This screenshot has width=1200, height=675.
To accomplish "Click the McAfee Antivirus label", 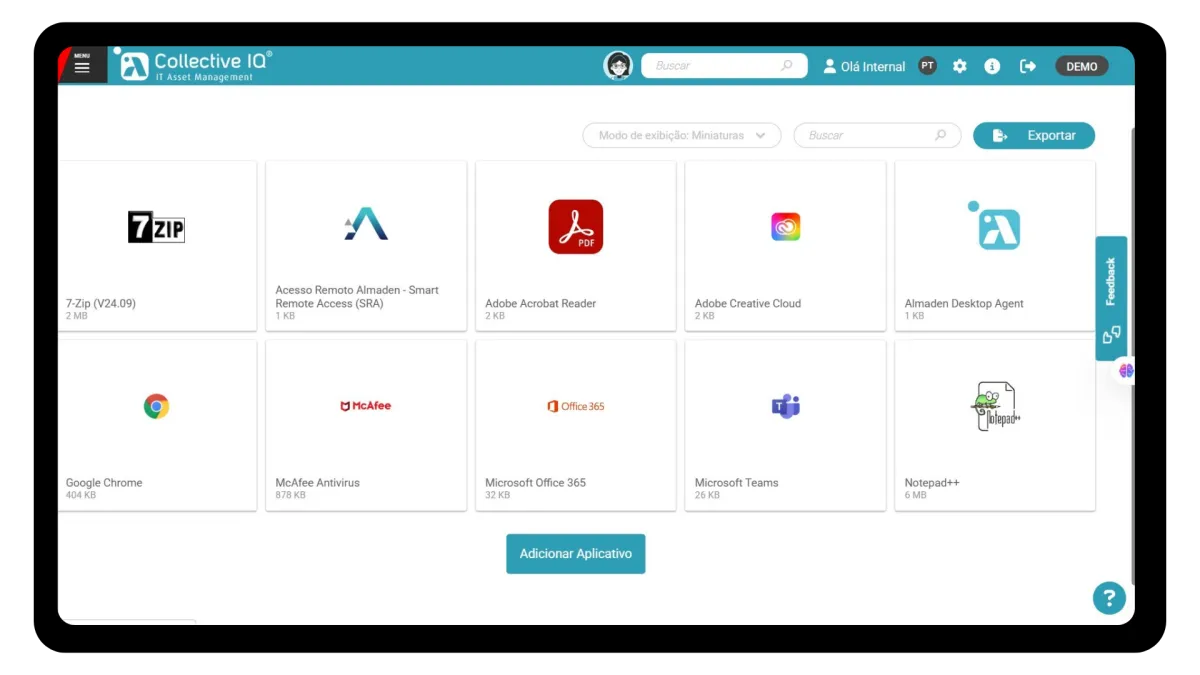I will 317,482.
